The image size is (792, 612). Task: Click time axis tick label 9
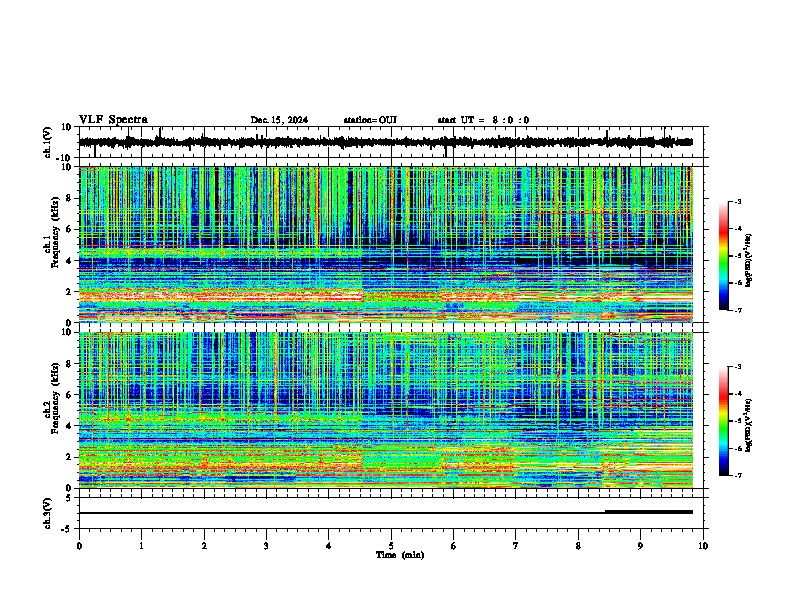pos(640,546)
